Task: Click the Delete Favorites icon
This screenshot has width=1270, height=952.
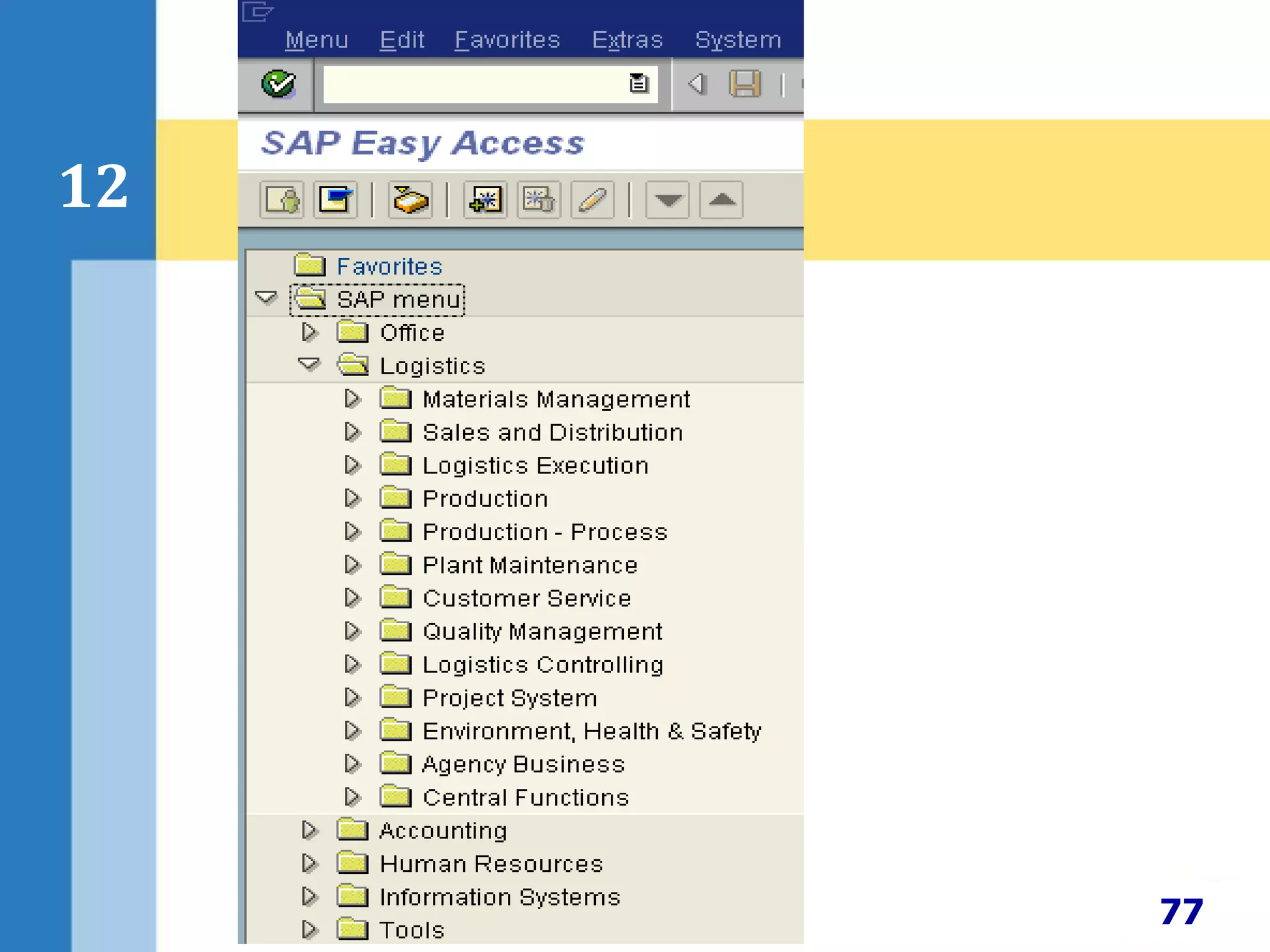Action: pyautogui.click(x=538, y=200)
